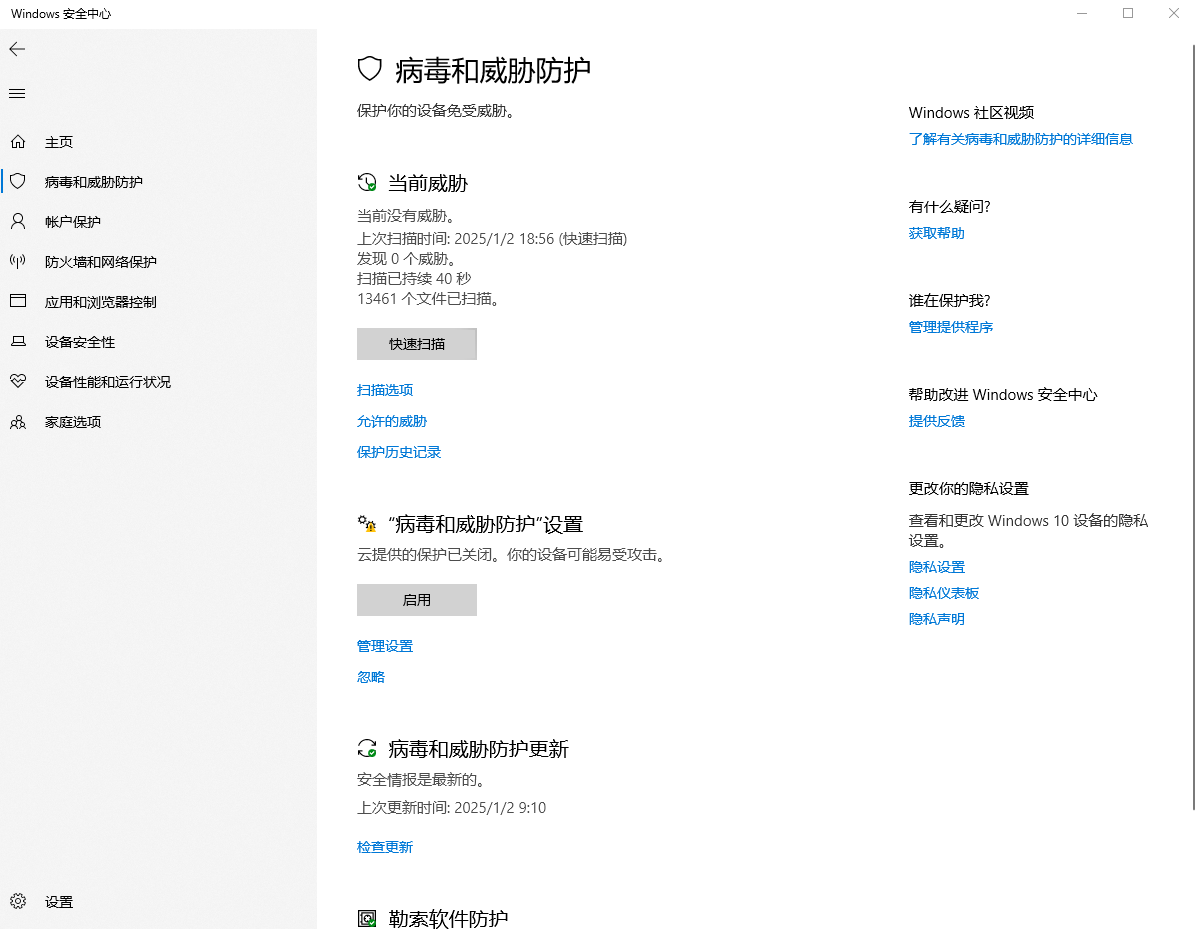This screenshot has width=1197, height=929.
Task: View 保护历史记录
Action: click(398, 452)
